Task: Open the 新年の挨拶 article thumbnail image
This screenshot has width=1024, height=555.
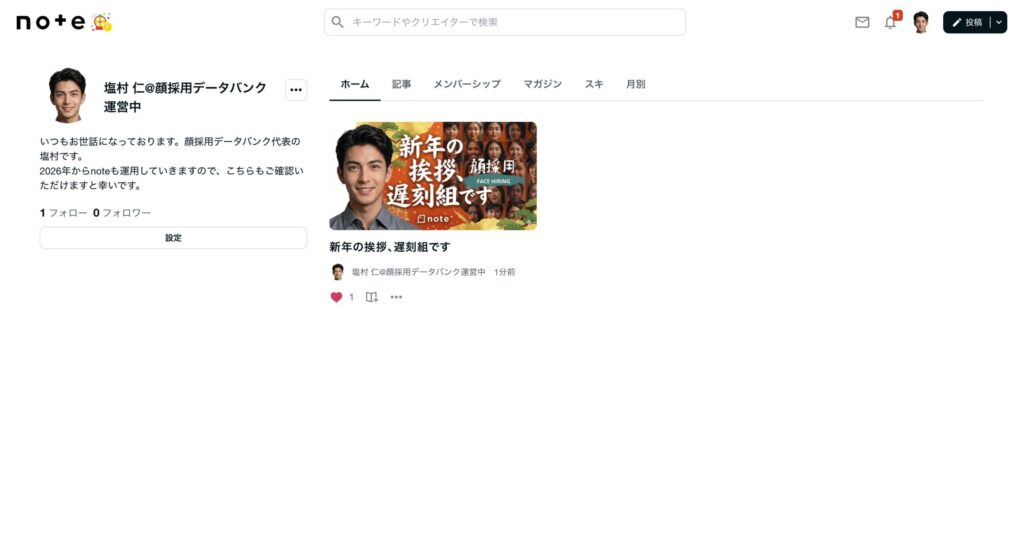Action: coord(433,176)
